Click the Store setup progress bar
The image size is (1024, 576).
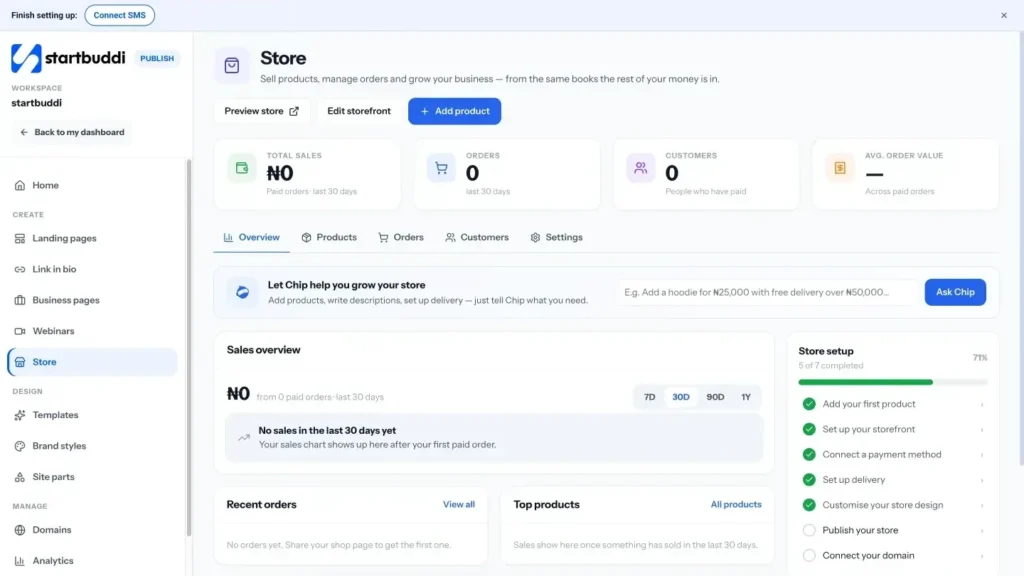coord(893,382)
